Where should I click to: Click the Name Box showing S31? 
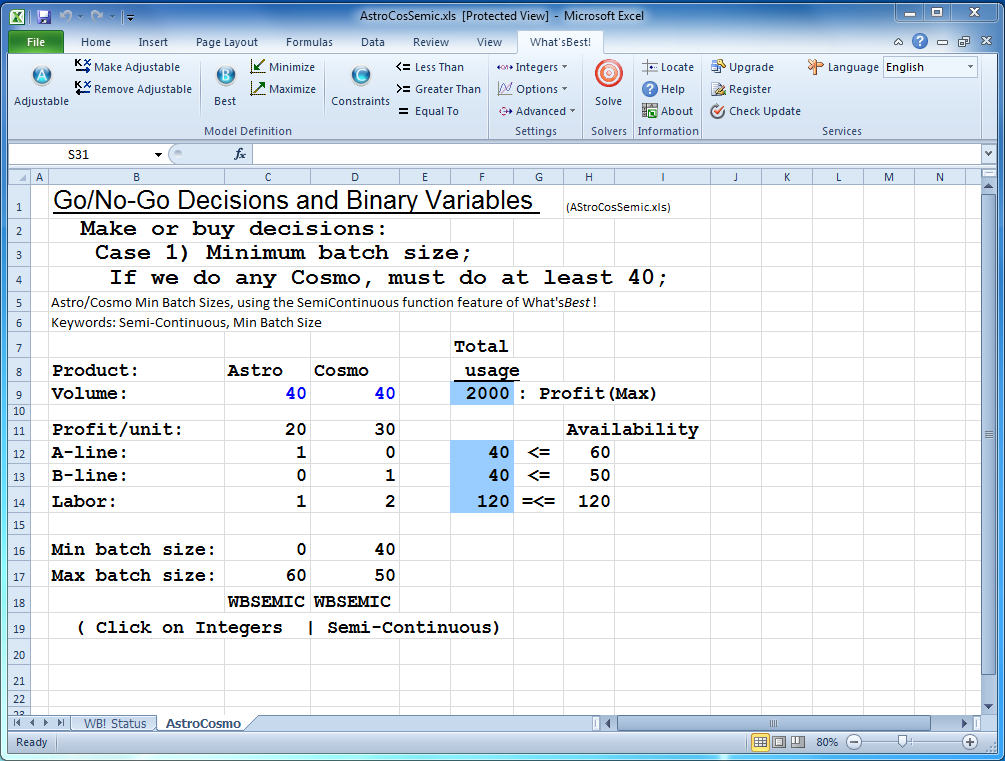(x=80, y=154)
